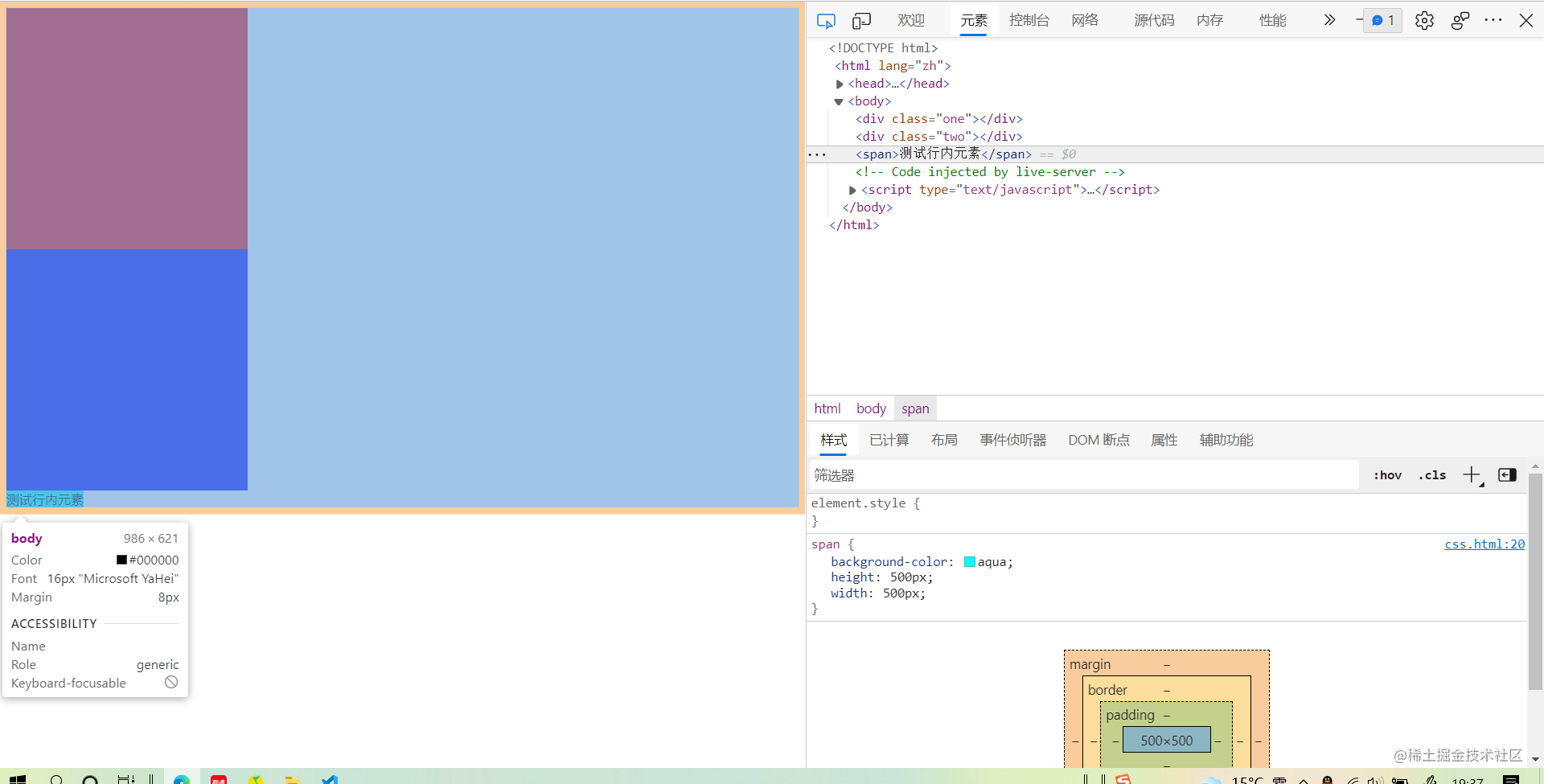The width and height of the screenshot is (1544, 784).
Task: Switch to the 欢迎 tab
Action: [x=911, y=20]
